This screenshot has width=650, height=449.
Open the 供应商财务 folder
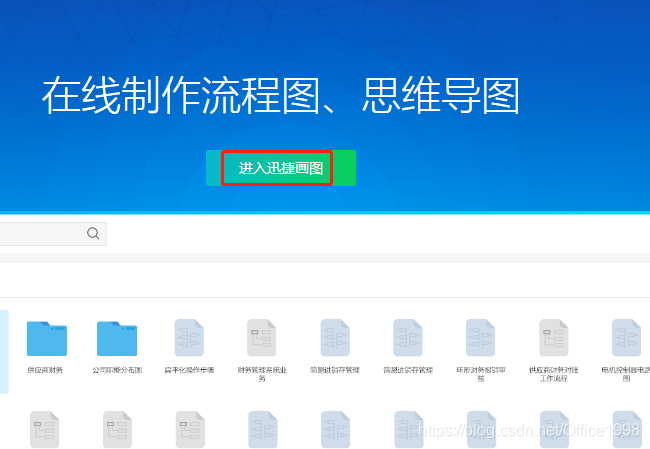[x=46, y=338]
